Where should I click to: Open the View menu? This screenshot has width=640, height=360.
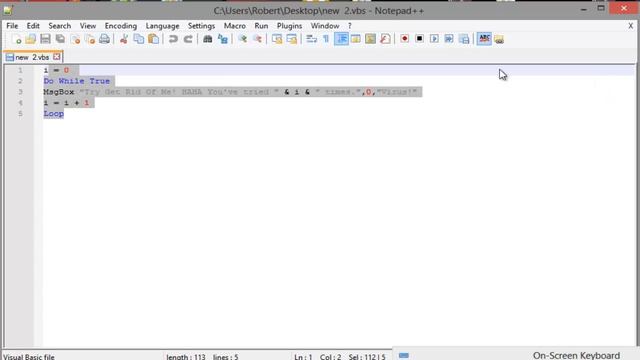click(x=88, y=26)
